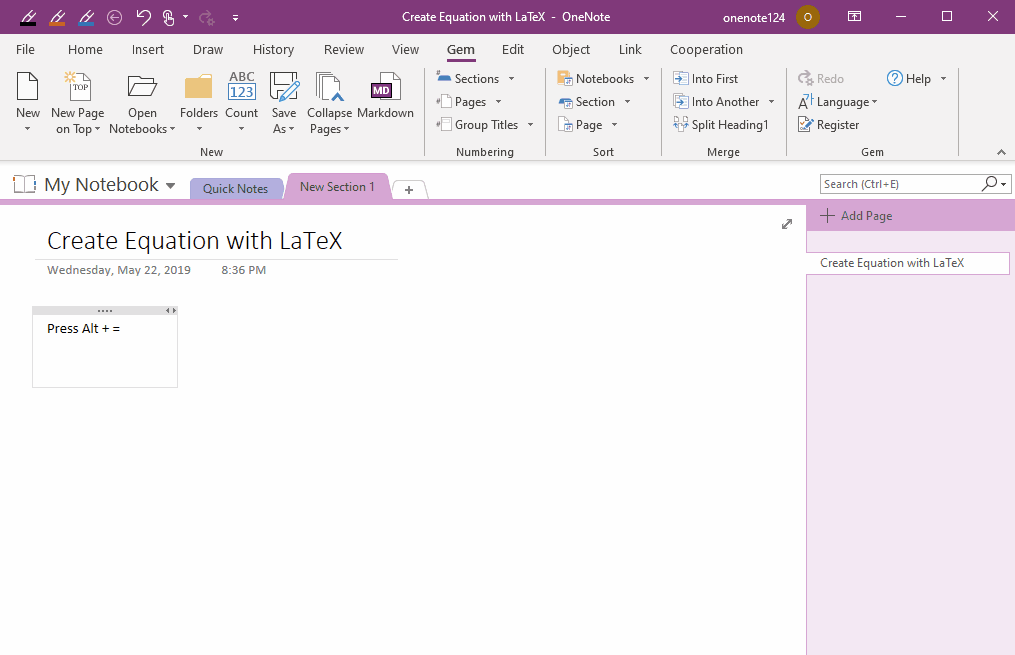1015x655 pixels.
Task: Switch to the Cooperation ribbon tab
Action: click(x=706, y=49)
